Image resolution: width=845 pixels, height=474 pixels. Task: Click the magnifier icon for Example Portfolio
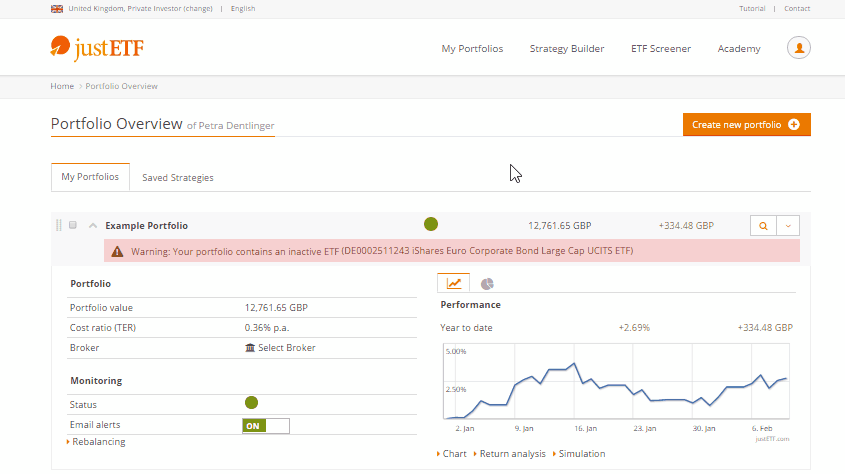763,226
